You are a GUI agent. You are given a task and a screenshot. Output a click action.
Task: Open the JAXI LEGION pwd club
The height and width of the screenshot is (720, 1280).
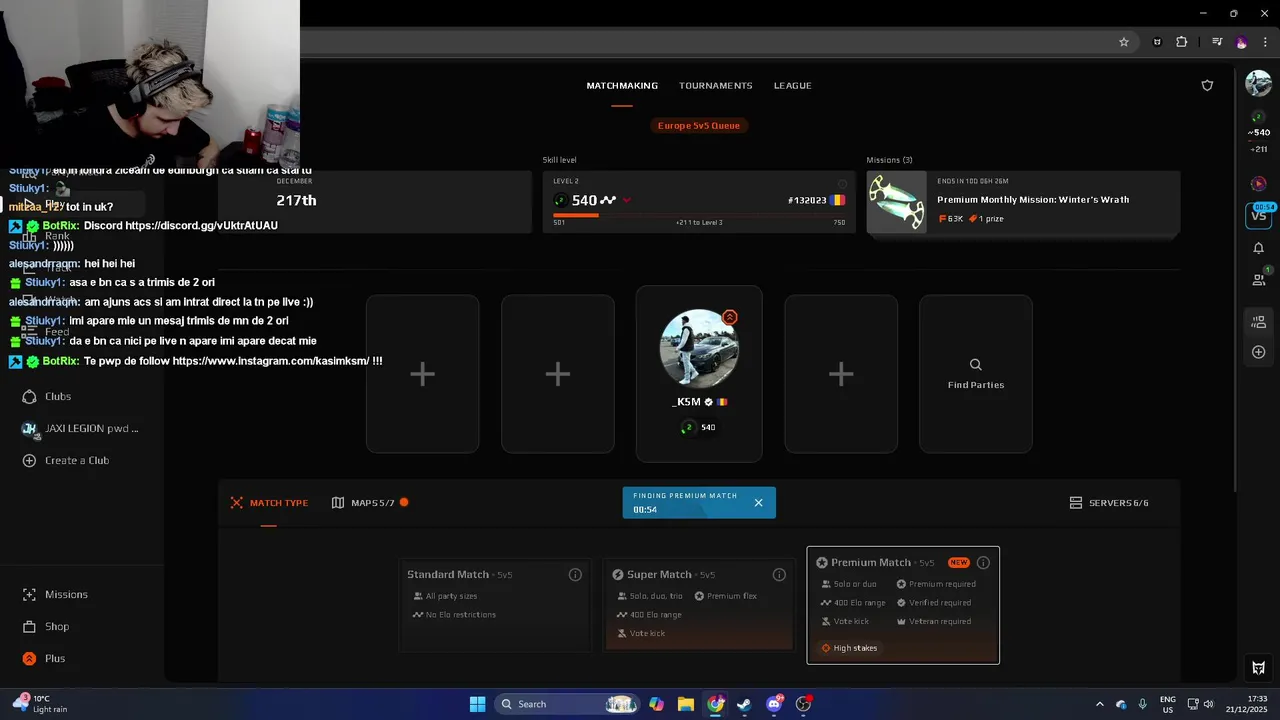point(82,429)
